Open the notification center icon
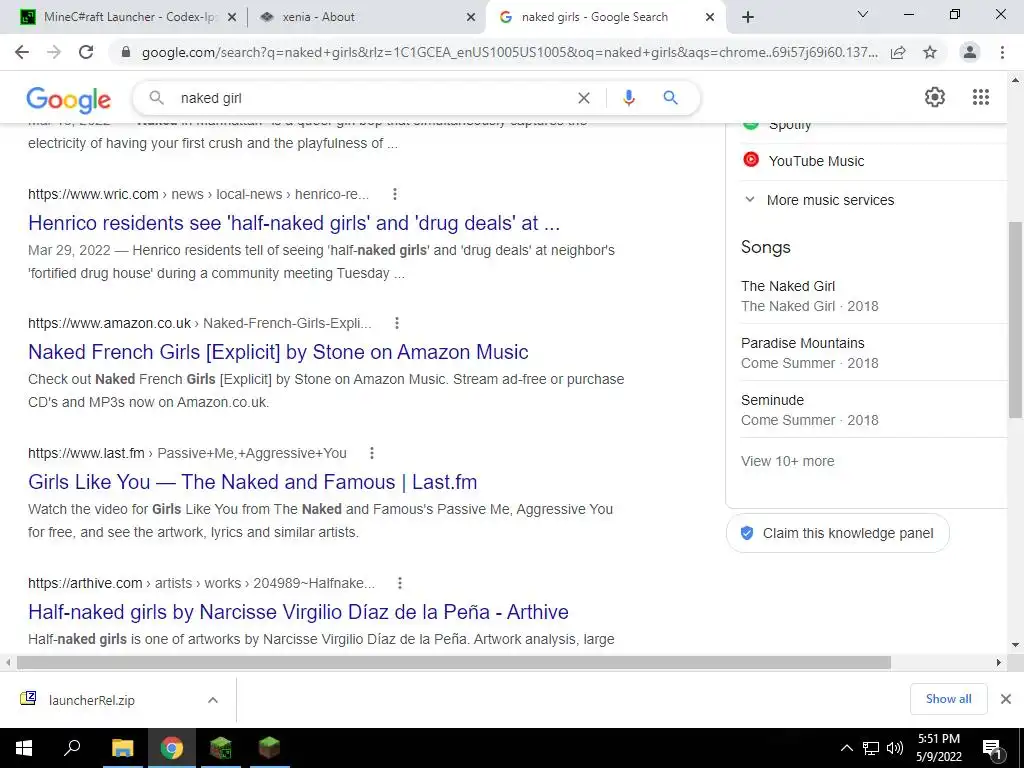 (992, 749)
